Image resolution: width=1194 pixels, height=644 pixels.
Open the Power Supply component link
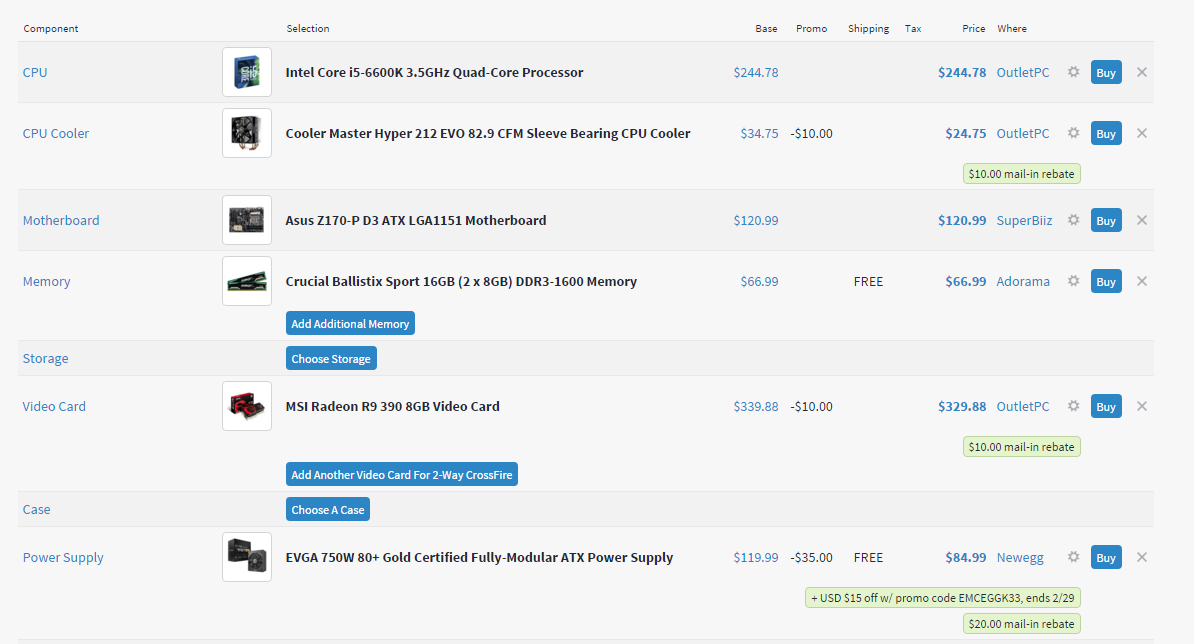click(63, 557)
